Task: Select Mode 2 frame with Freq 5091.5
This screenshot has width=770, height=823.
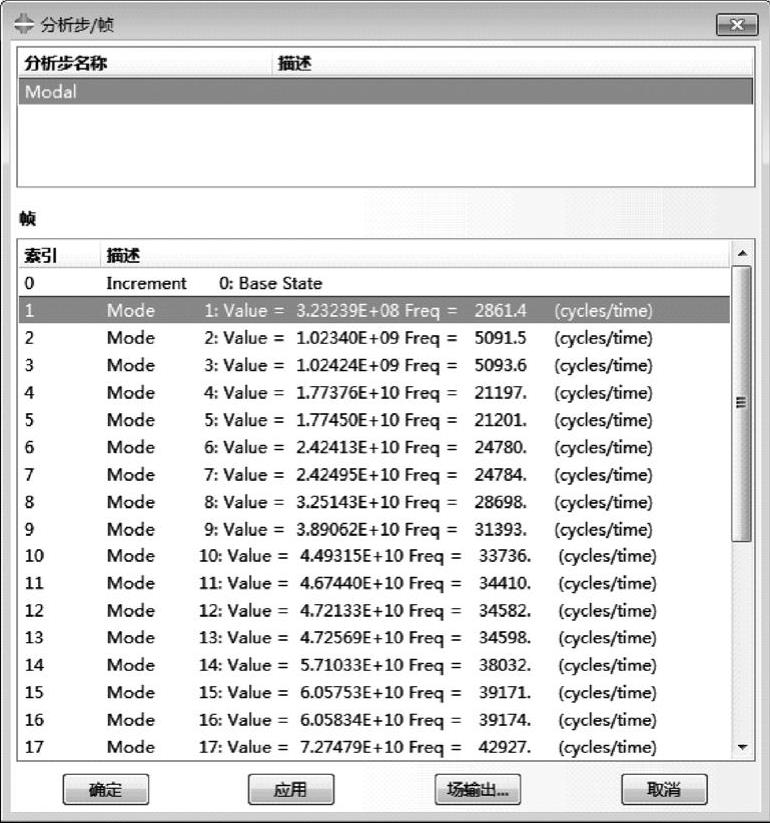Action: [374, 337]
